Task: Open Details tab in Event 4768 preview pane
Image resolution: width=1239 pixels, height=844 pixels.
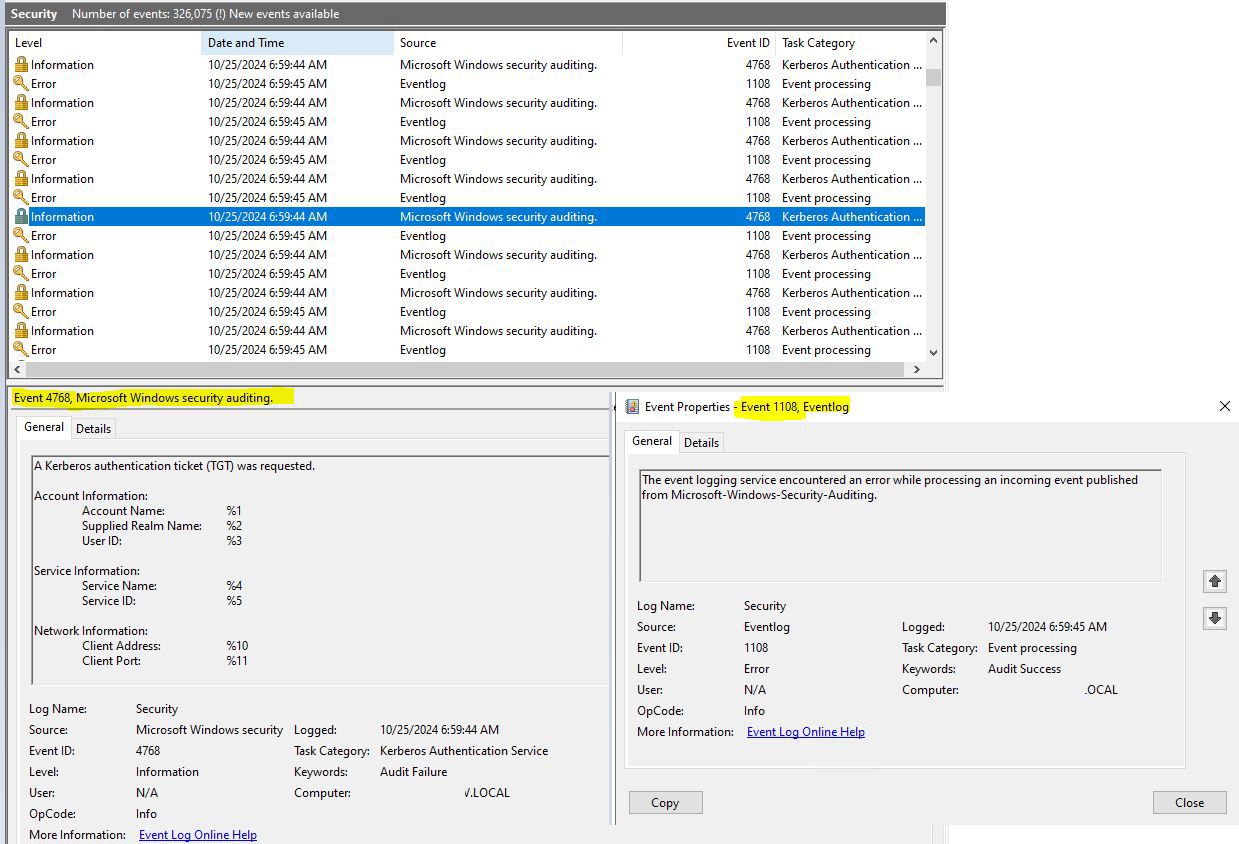Action: (94, 428)
